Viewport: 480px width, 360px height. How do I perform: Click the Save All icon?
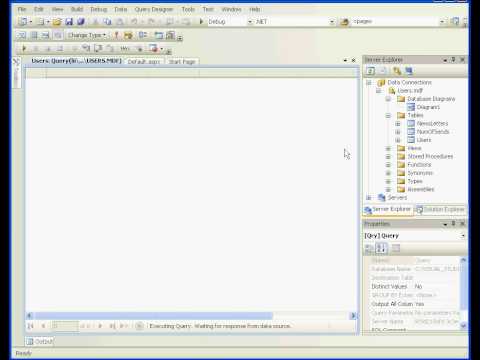click(81, 22)
